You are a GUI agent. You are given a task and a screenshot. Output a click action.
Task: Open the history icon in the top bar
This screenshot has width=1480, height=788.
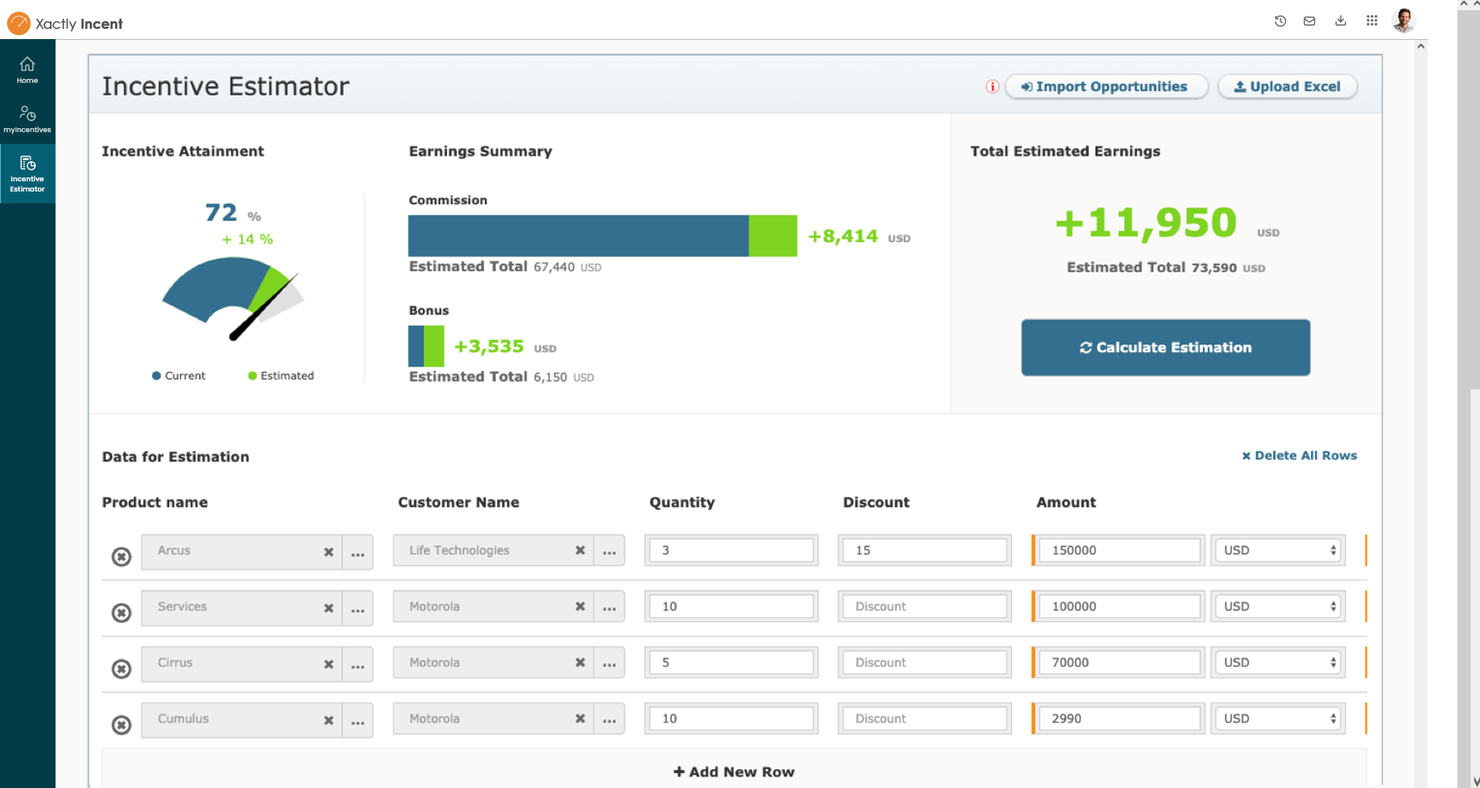tap(1280, 20)
